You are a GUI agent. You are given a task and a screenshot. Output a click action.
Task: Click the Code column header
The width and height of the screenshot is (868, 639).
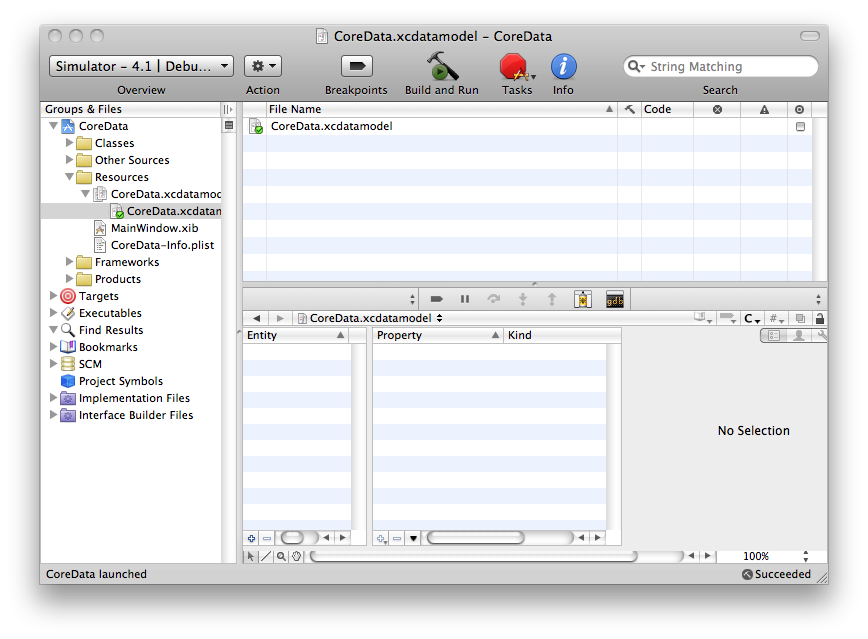coord(667,109)
